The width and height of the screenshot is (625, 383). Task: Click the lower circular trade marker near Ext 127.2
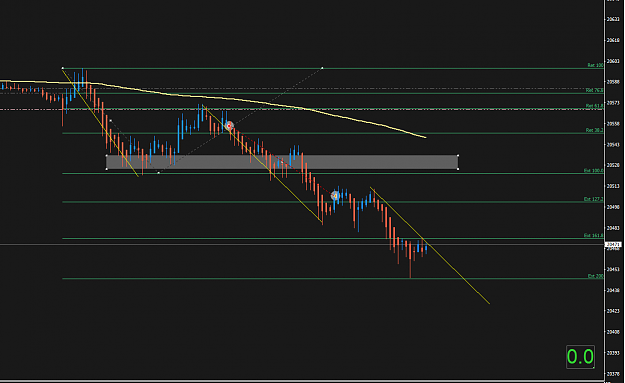[x=335, y=196]
